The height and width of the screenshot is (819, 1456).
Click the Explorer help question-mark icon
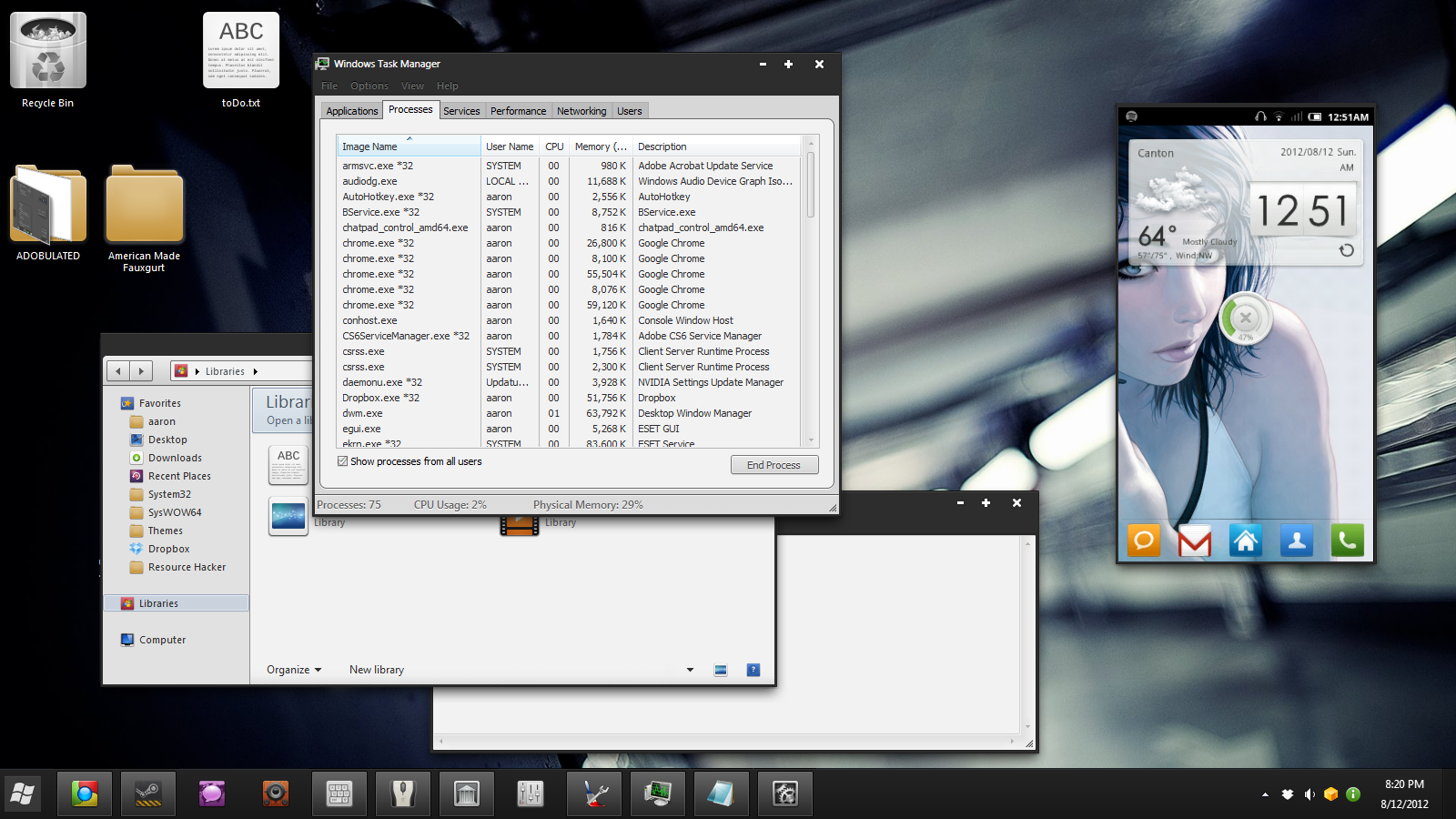click(753, 670)
